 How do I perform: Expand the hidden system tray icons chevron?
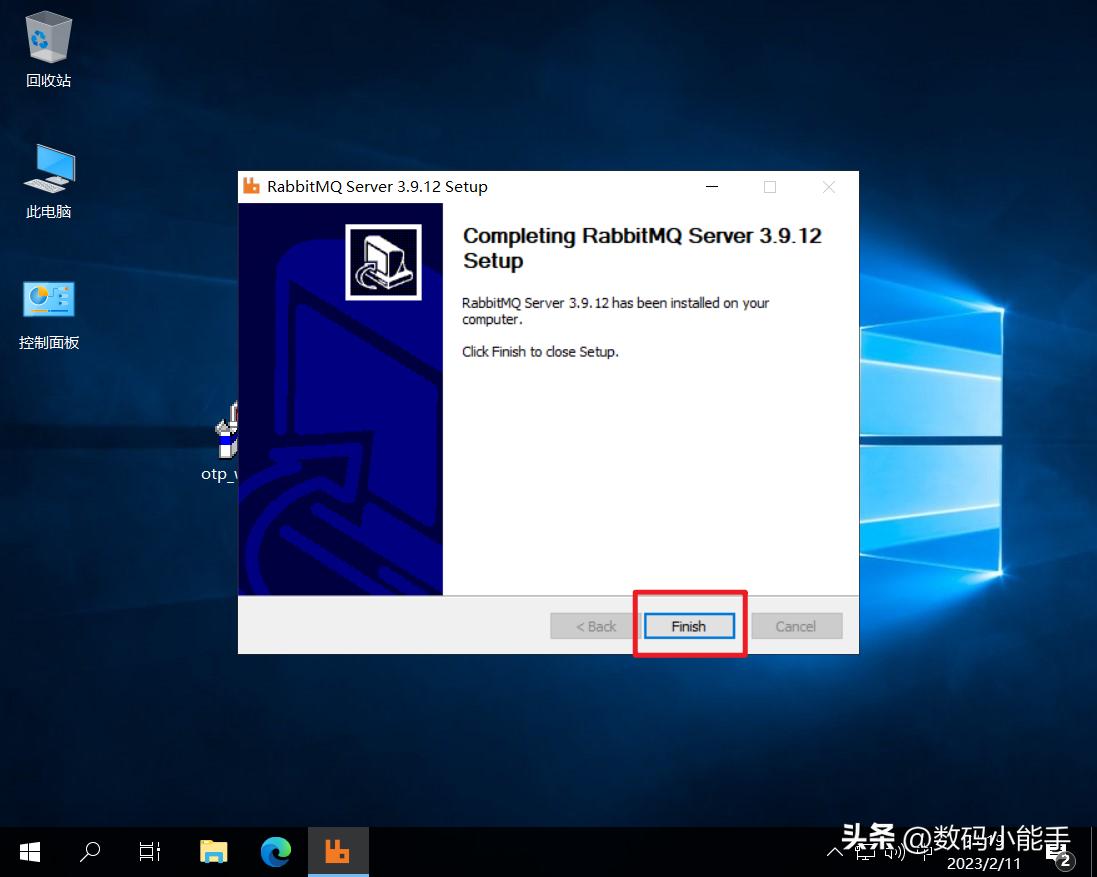point(836,852)
